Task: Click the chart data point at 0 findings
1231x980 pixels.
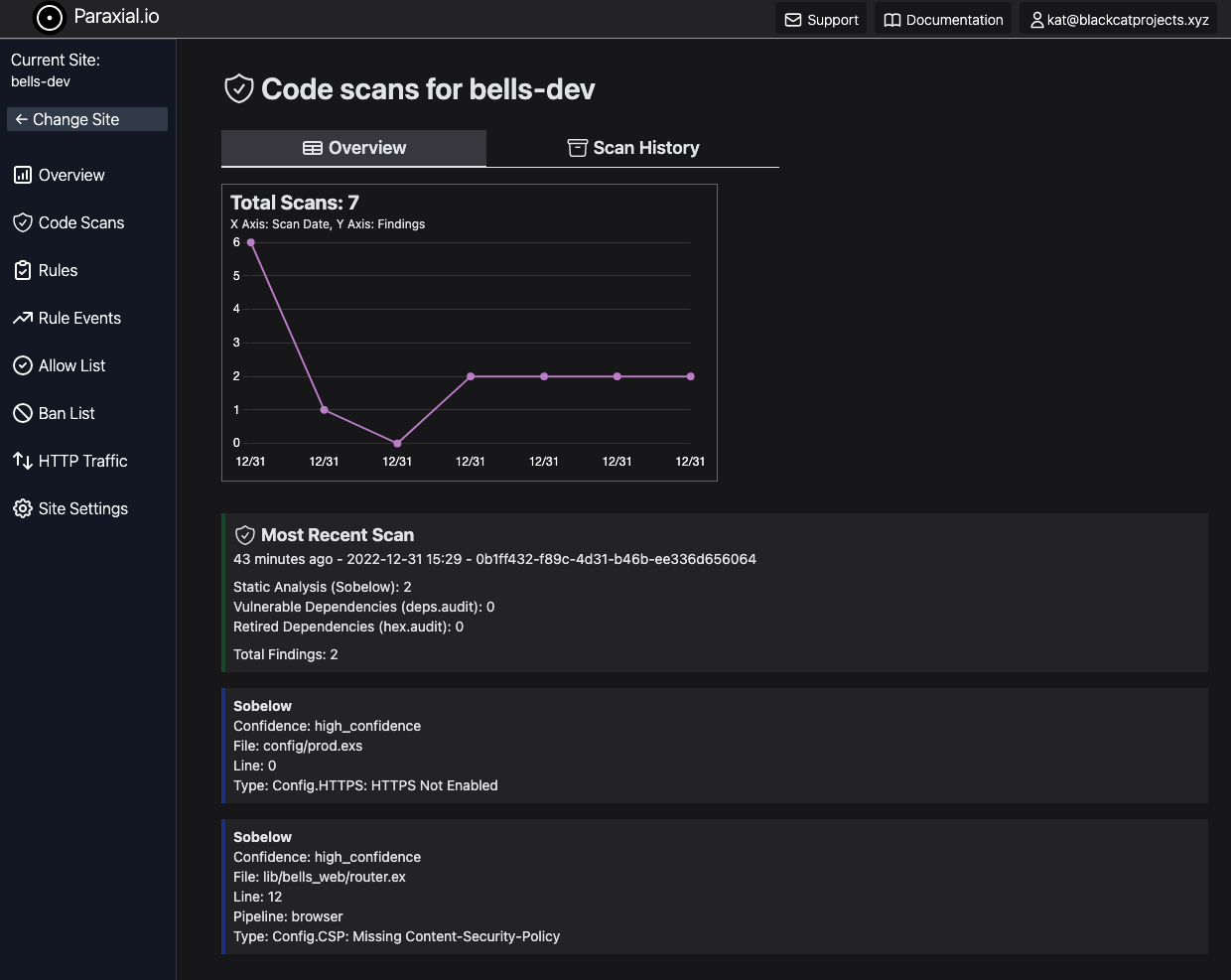Action: (397, 443)
